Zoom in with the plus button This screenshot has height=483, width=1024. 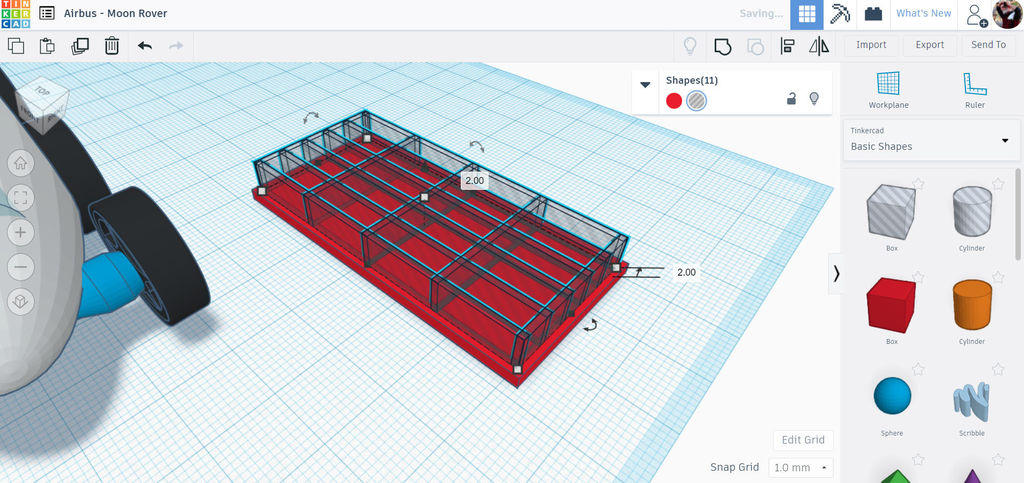pos(20,232)
